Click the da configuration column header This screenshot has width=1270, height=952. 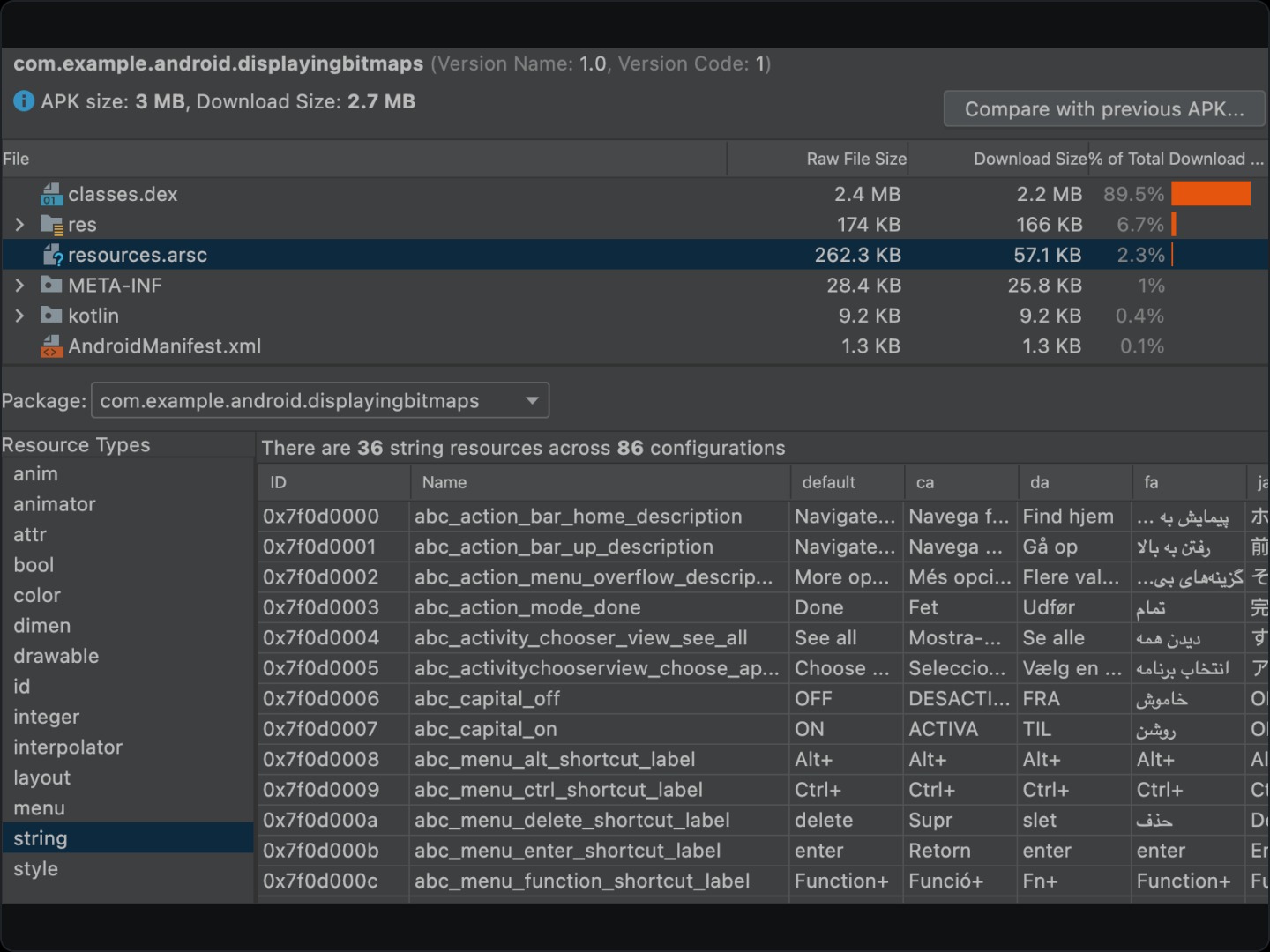(x=1075, y=482)
